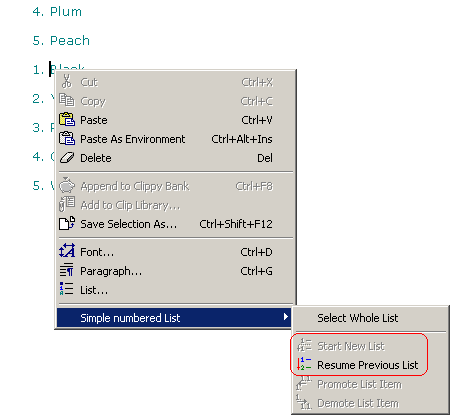
Task: Click the Plum list item text
Action: click(66, 12)
